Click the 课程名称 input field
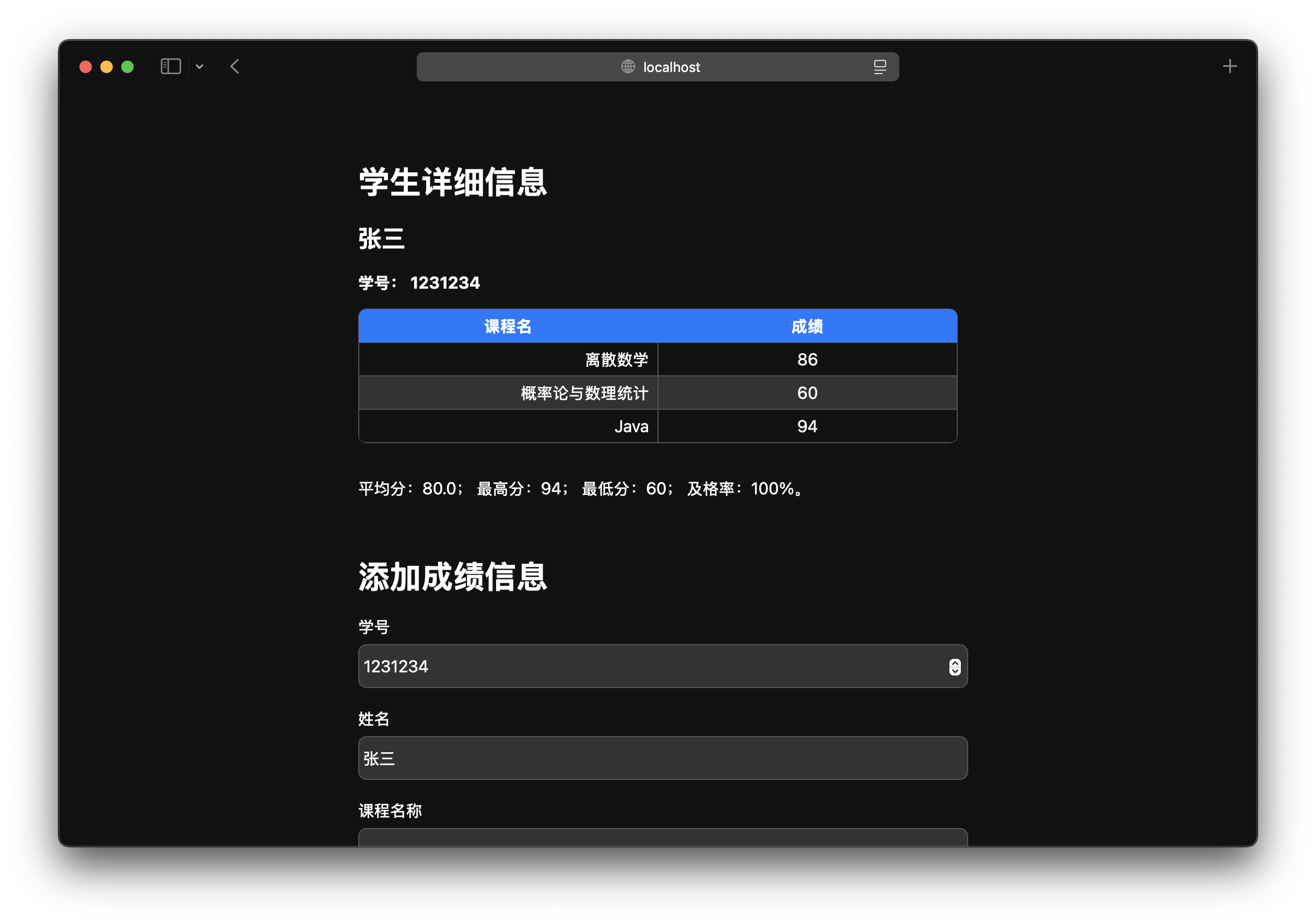Image resolution: width=1316 pixels, height=924 pixels. (x=663, y=837)
